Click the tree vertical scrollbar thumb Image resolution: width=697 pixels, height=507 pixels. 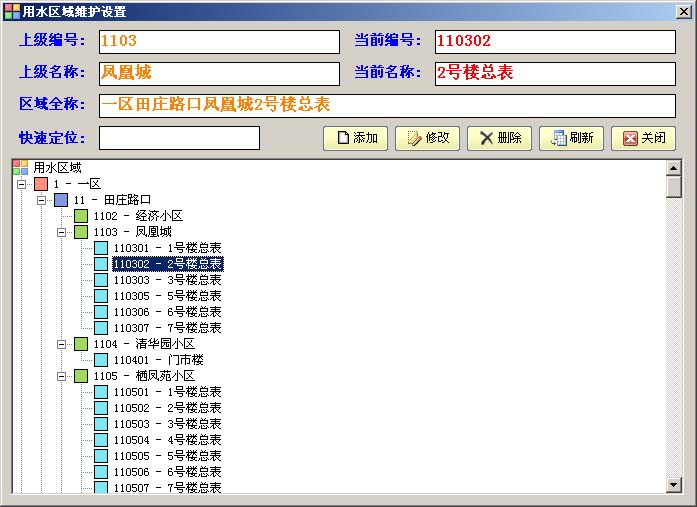tap(674, 187)
